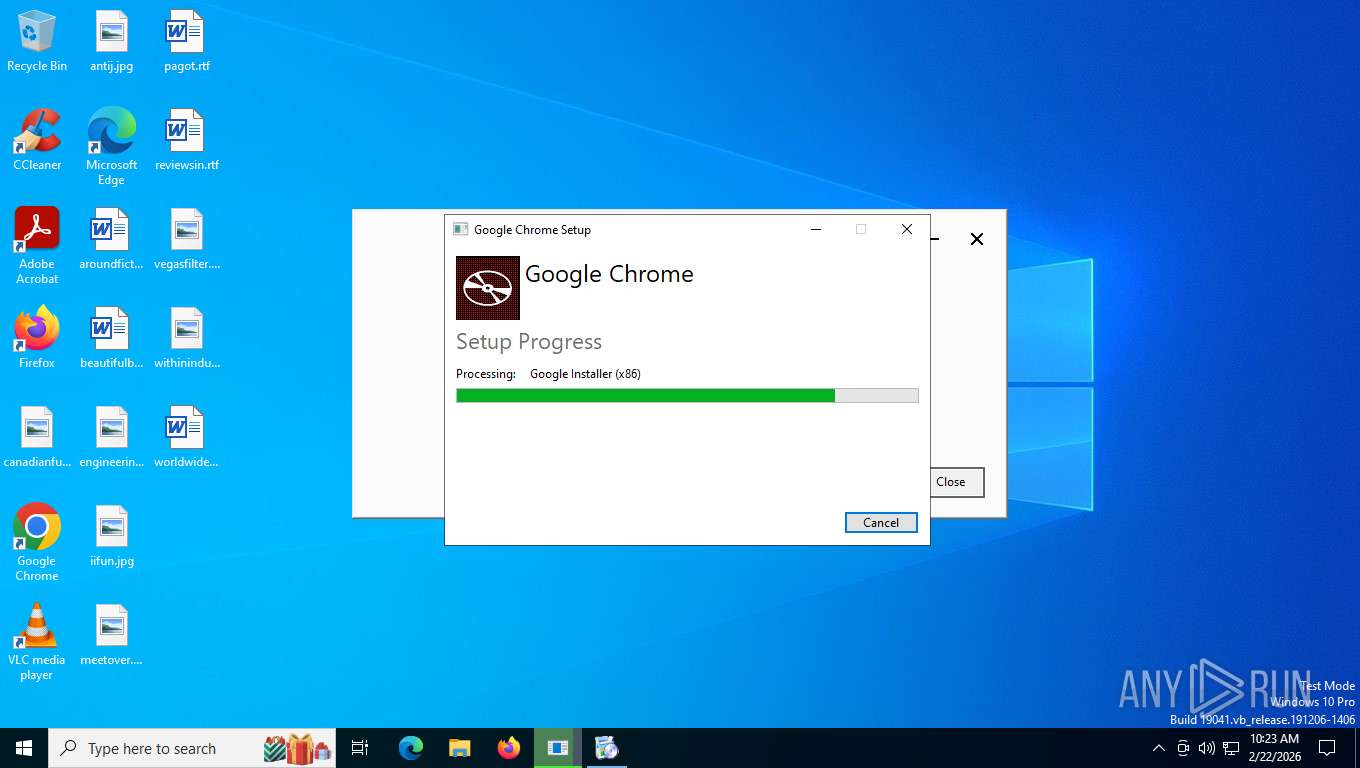Select the antij.jpg desktop file
1360x768 pixels.
click(x=112, y=42)
